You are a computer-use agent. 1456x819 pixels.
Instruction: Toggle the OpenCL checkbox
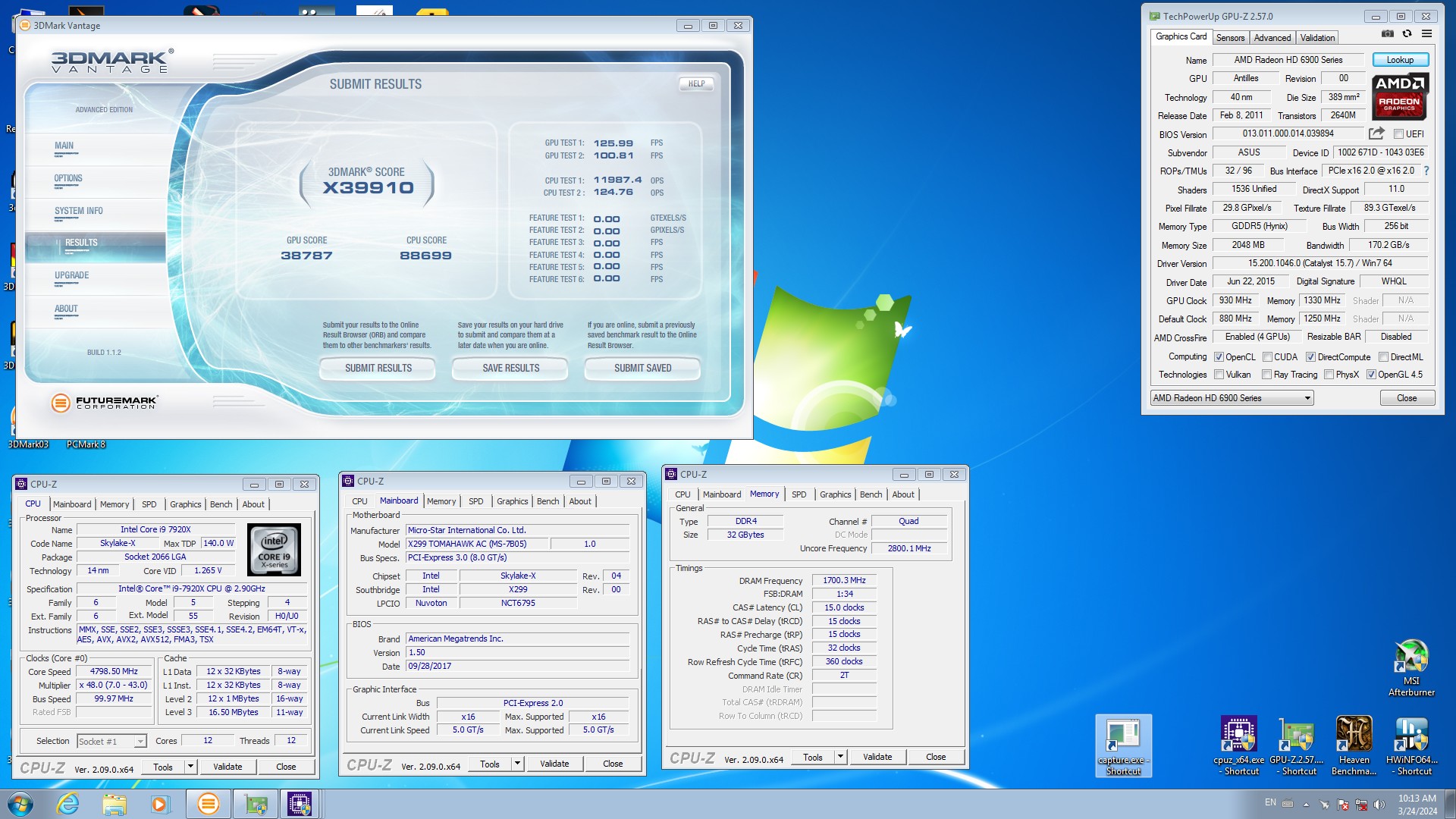[1219, 357]
